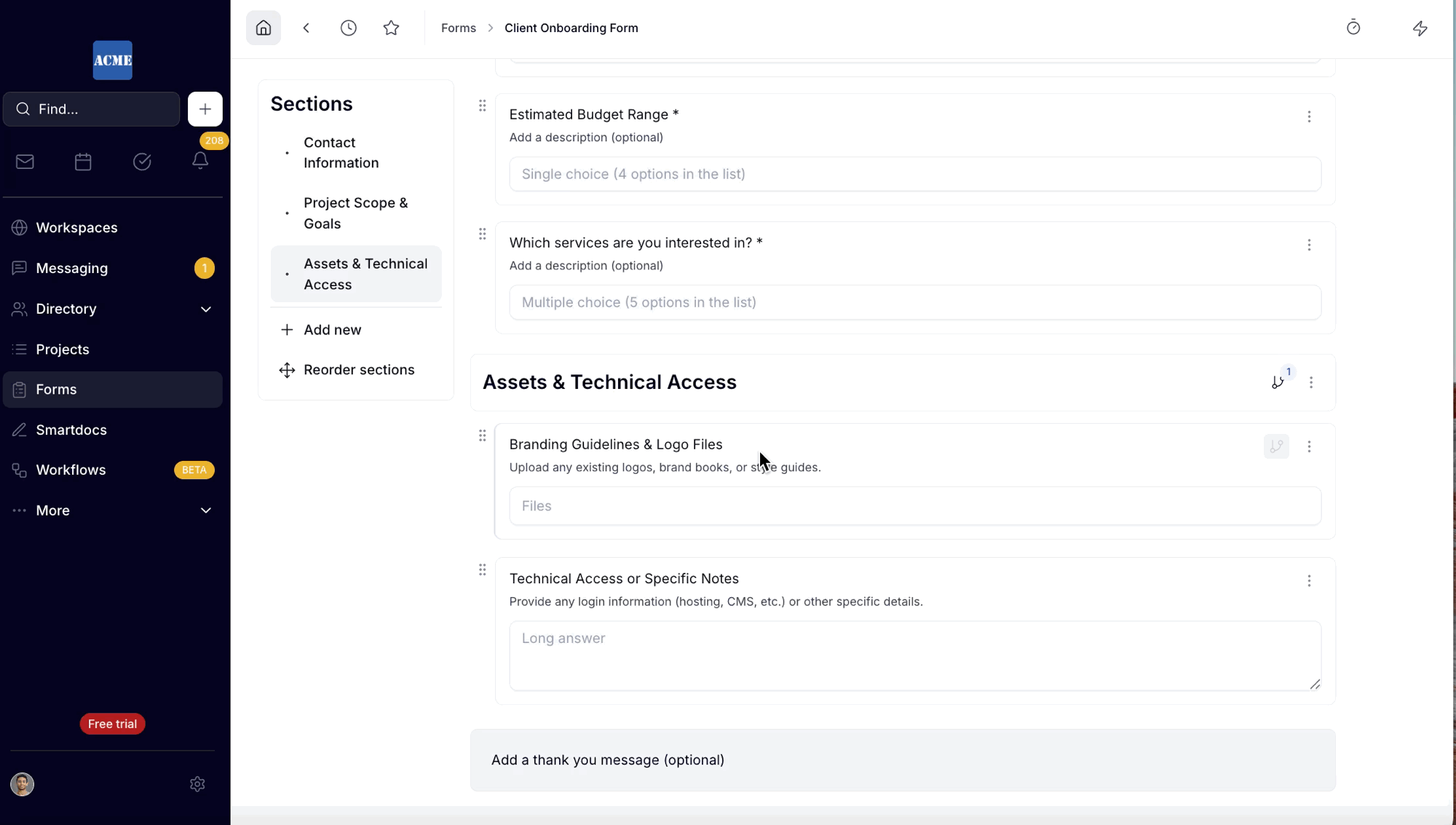The image size is (1456, 825).
Task: Expand the Directory menu chevron
Action: [206, 309]
